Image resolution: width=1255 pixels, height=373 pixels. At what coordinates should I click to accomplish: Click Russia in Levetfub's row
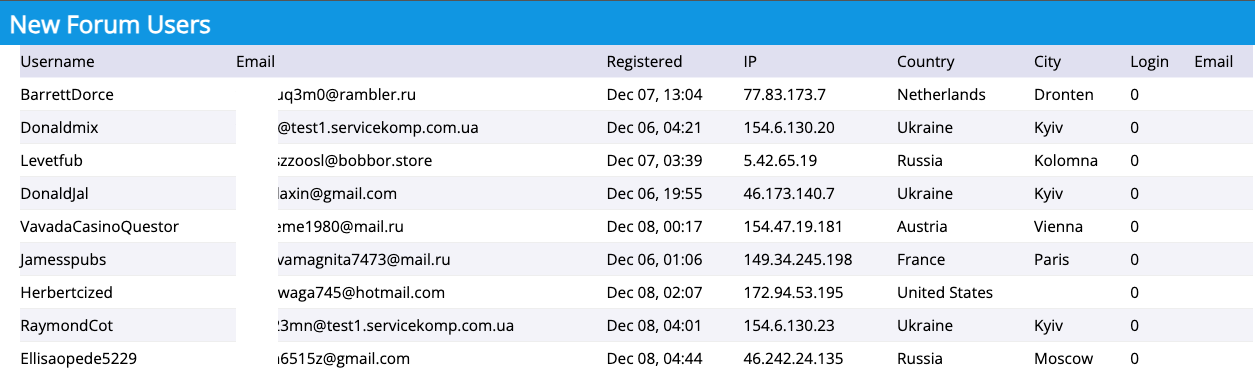[x=920, y=161]
